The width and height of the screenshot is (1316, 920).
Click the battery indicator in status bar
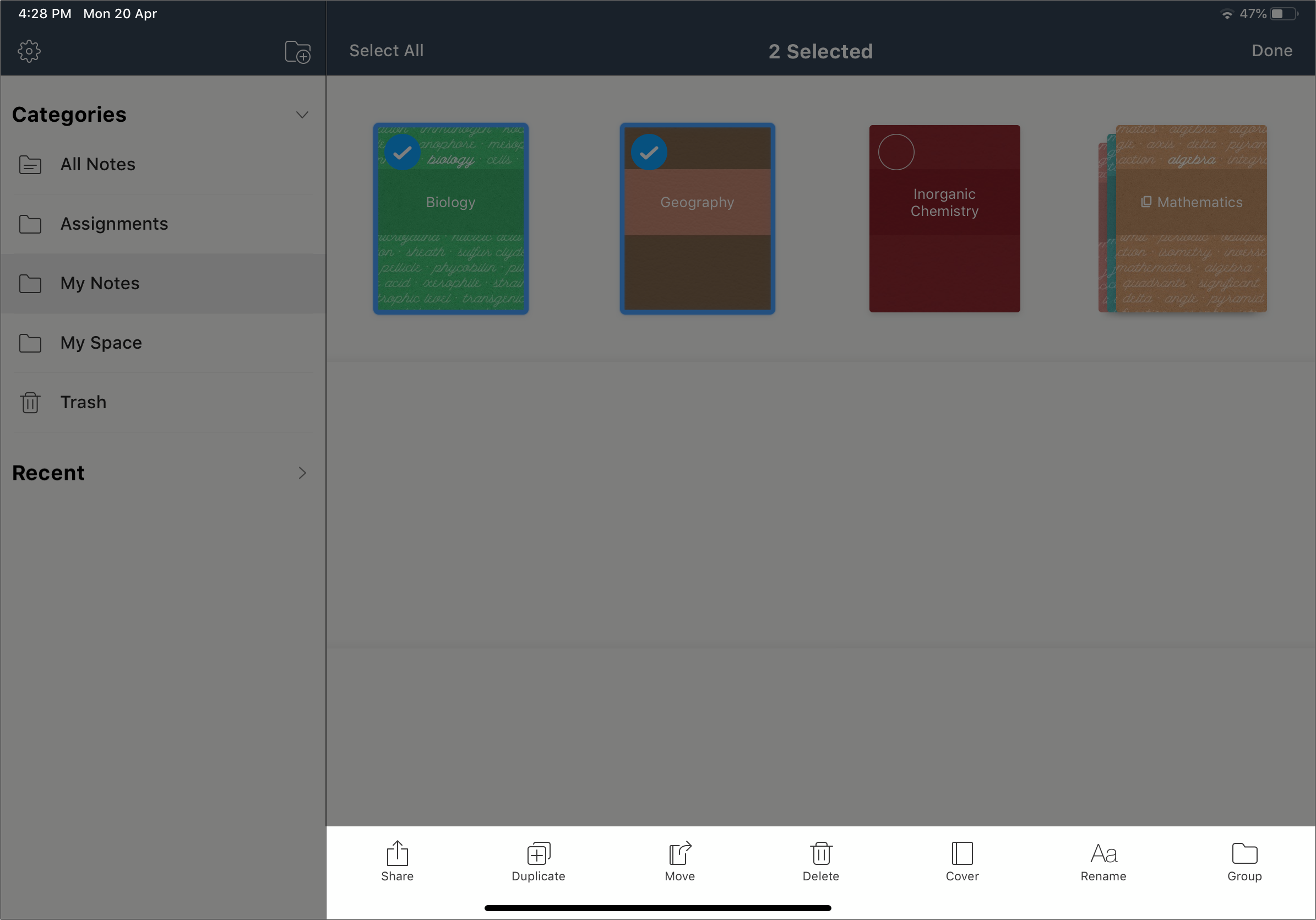click(x=1284, y=14)
